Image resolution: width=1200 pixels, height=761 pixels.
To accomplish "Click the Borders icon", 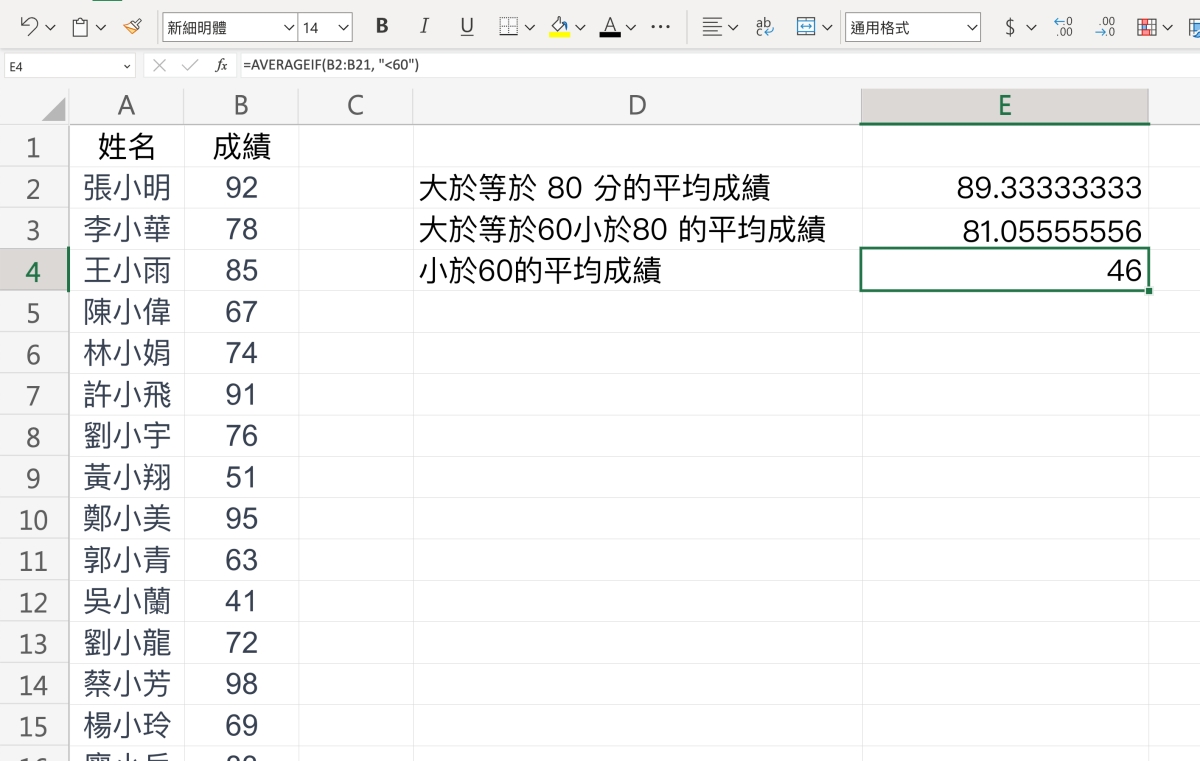I will pyautogui.click(x=509, y=27).
